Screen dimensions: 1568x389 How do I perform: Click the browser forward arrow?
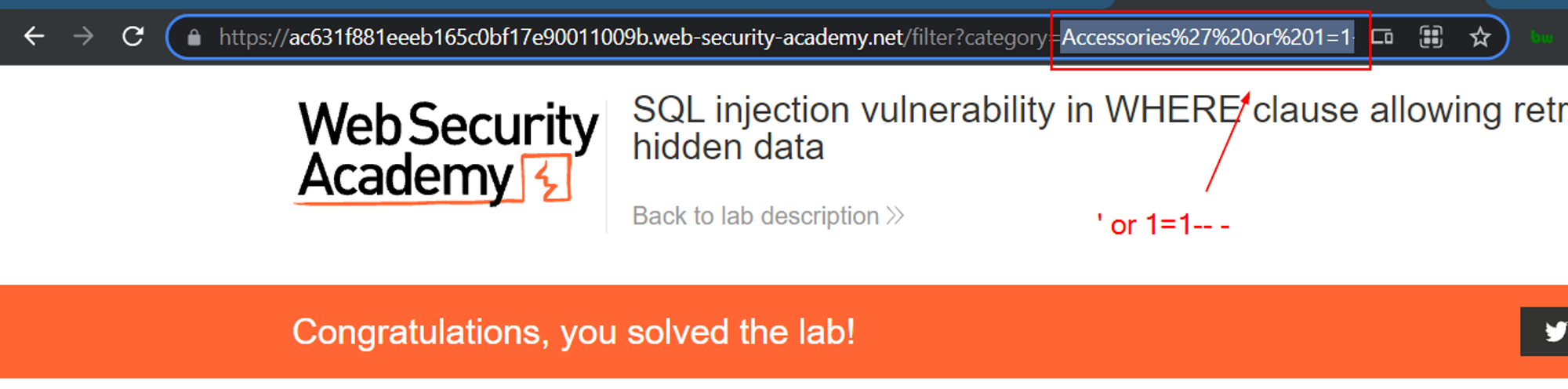pos(83,36)
